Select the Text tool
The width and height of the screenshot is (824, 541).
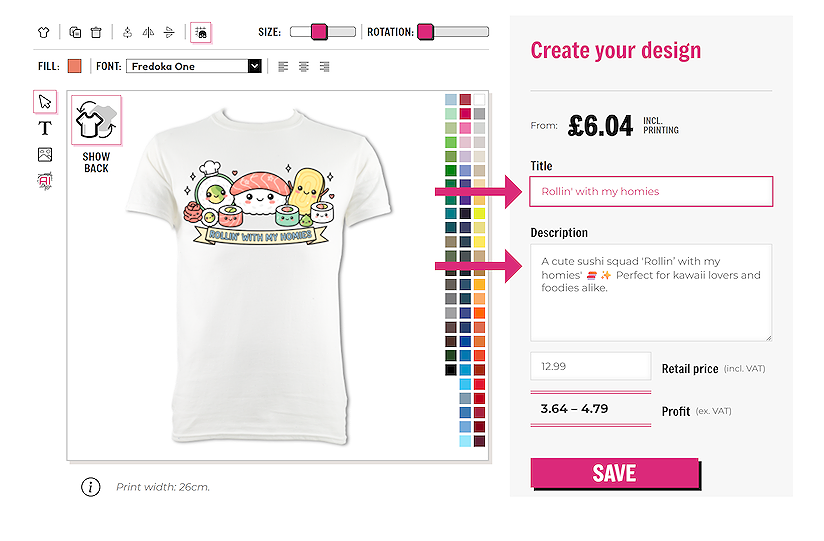45,128
